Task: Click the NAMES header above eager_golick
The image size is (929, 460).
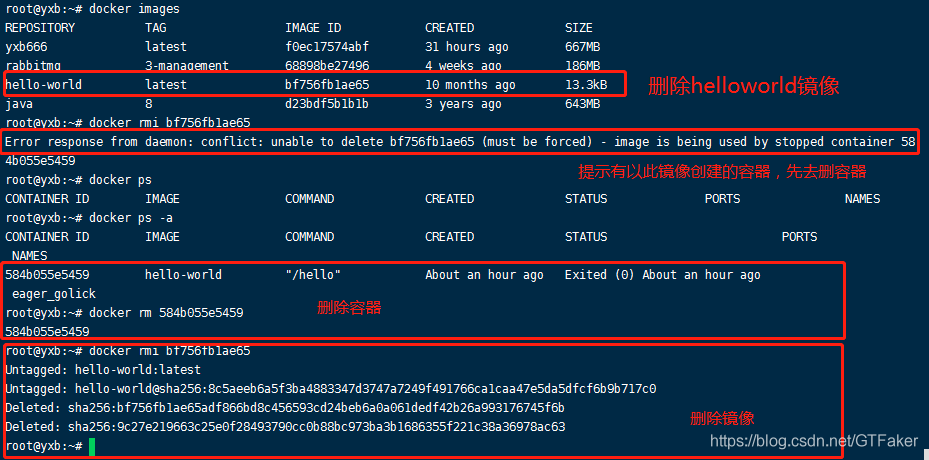Action: [x=30, y=255]
